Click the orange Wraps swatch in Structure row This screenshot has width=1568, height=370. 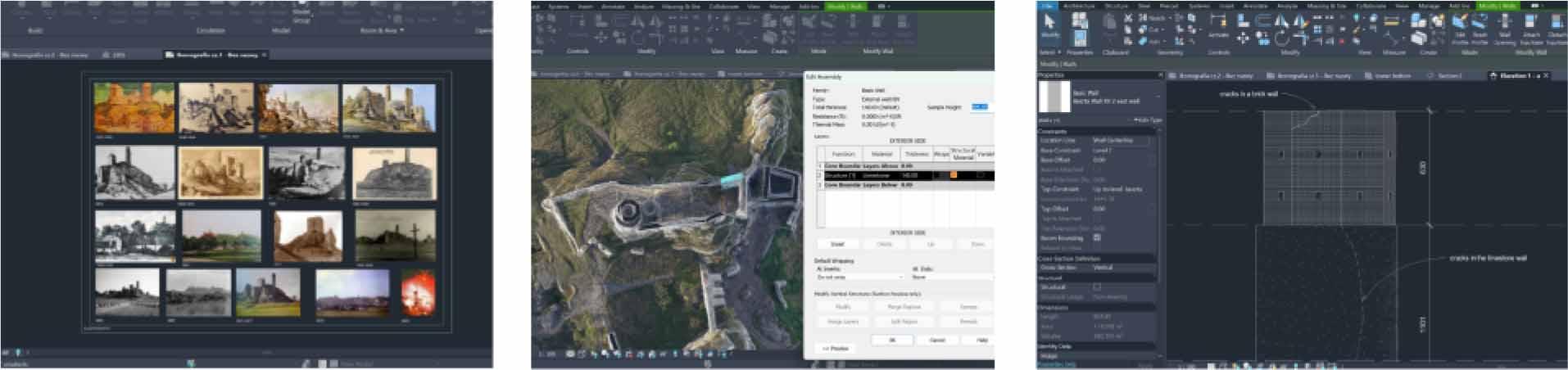coord(954,175)
